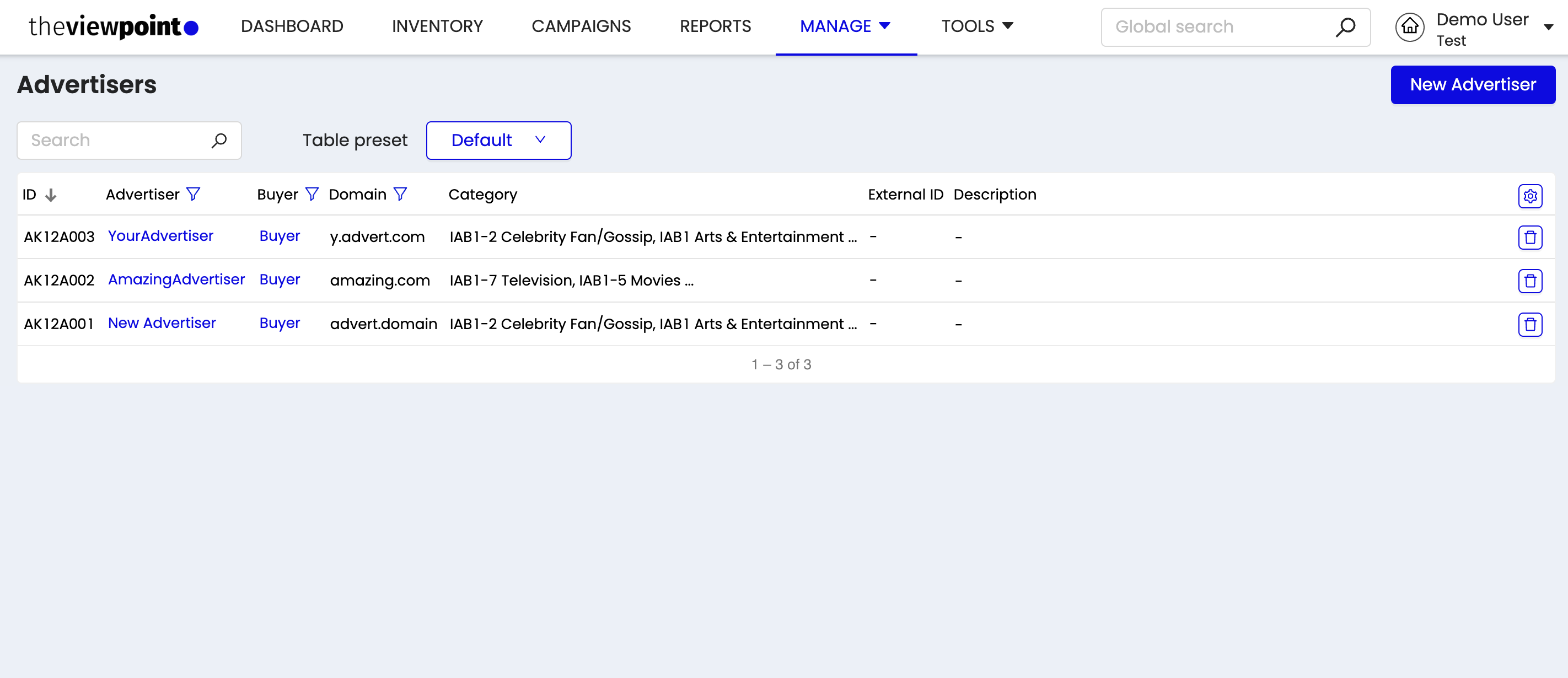
Task: Delete the YourAdvertiser row
Action: point(1529,238)
